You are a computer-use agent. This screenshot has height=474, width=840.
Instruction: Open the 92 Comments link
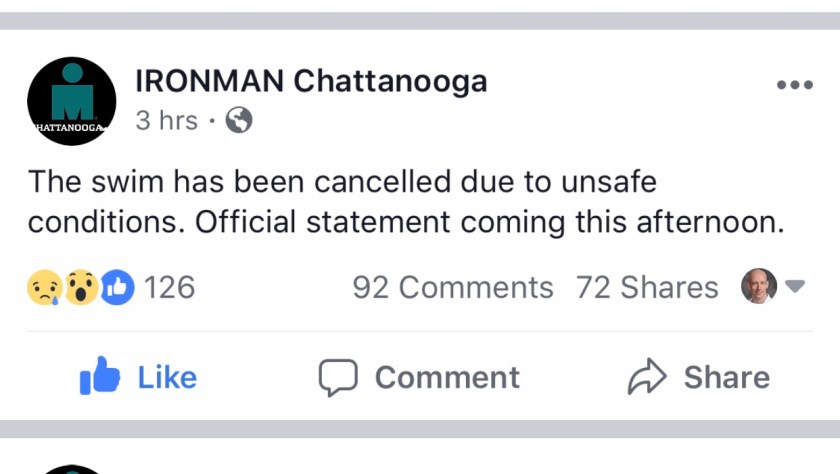click(452, 288)
